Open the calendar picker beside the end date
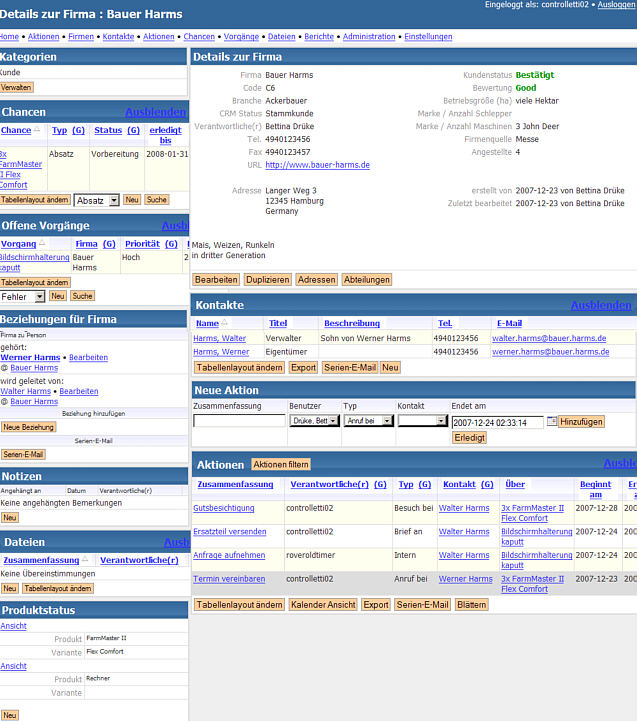 pyautogui.click(x=551, y=421)
